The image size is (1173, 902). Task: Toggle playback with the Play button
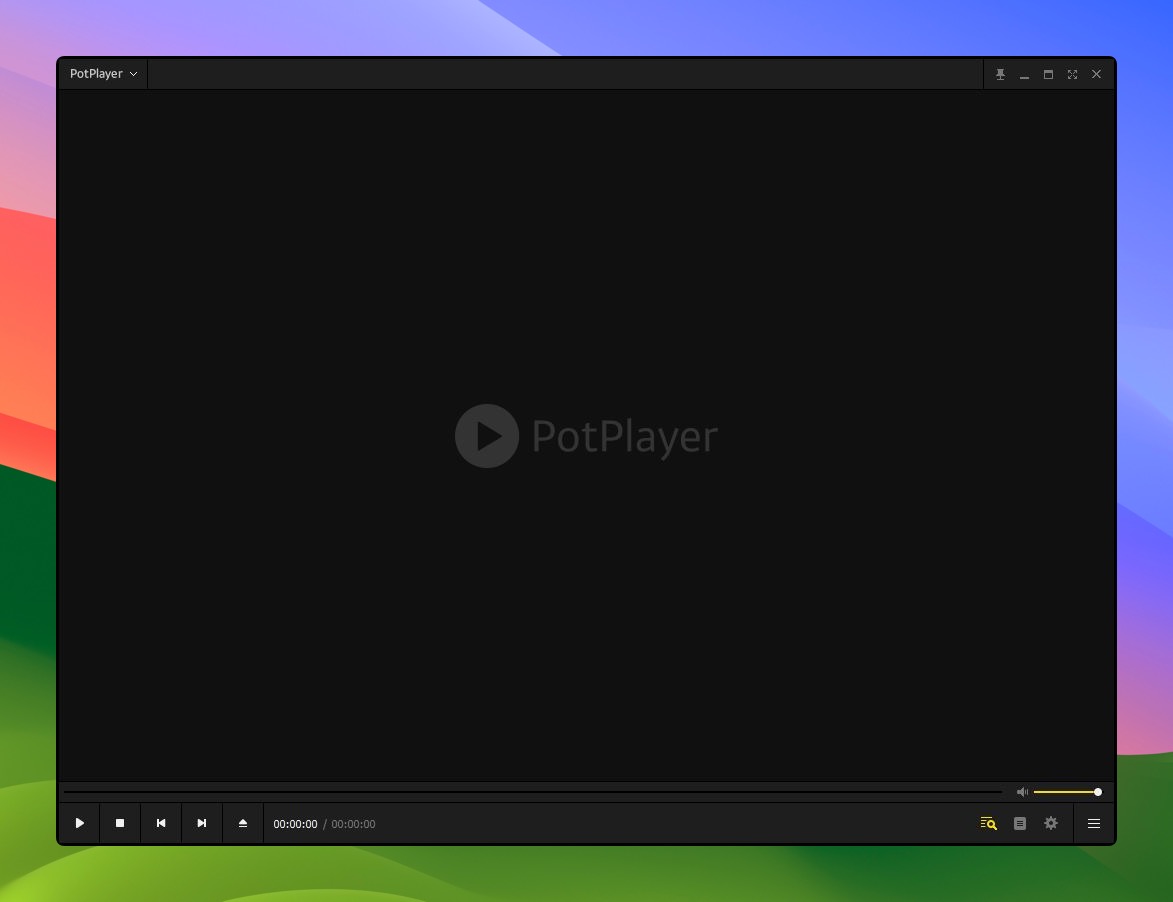[x=79, y=823]
